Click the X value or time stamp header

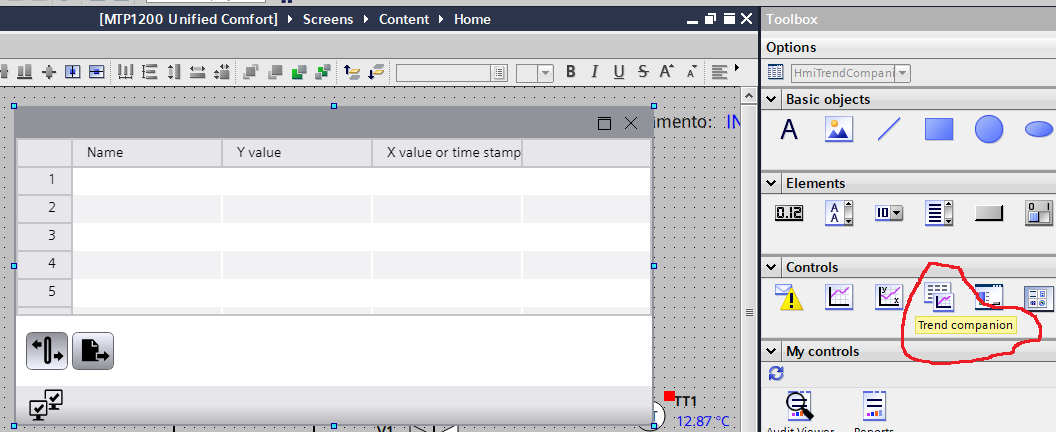447,153
